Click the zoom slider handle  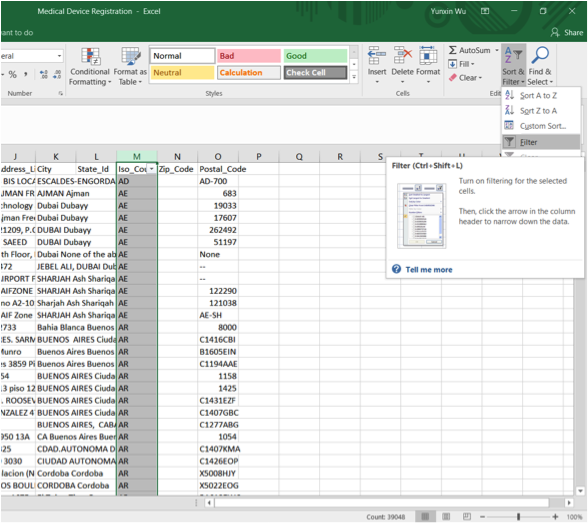519,517
